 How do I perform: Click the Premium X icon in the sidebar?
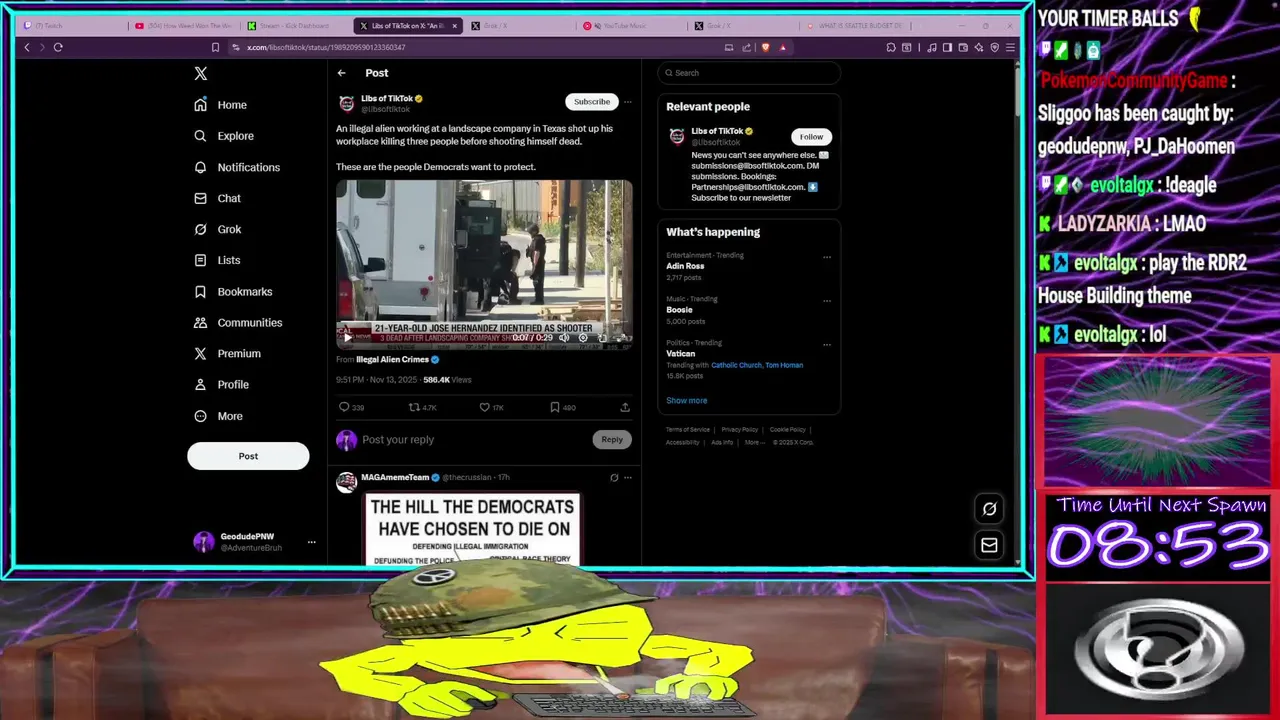201,353
